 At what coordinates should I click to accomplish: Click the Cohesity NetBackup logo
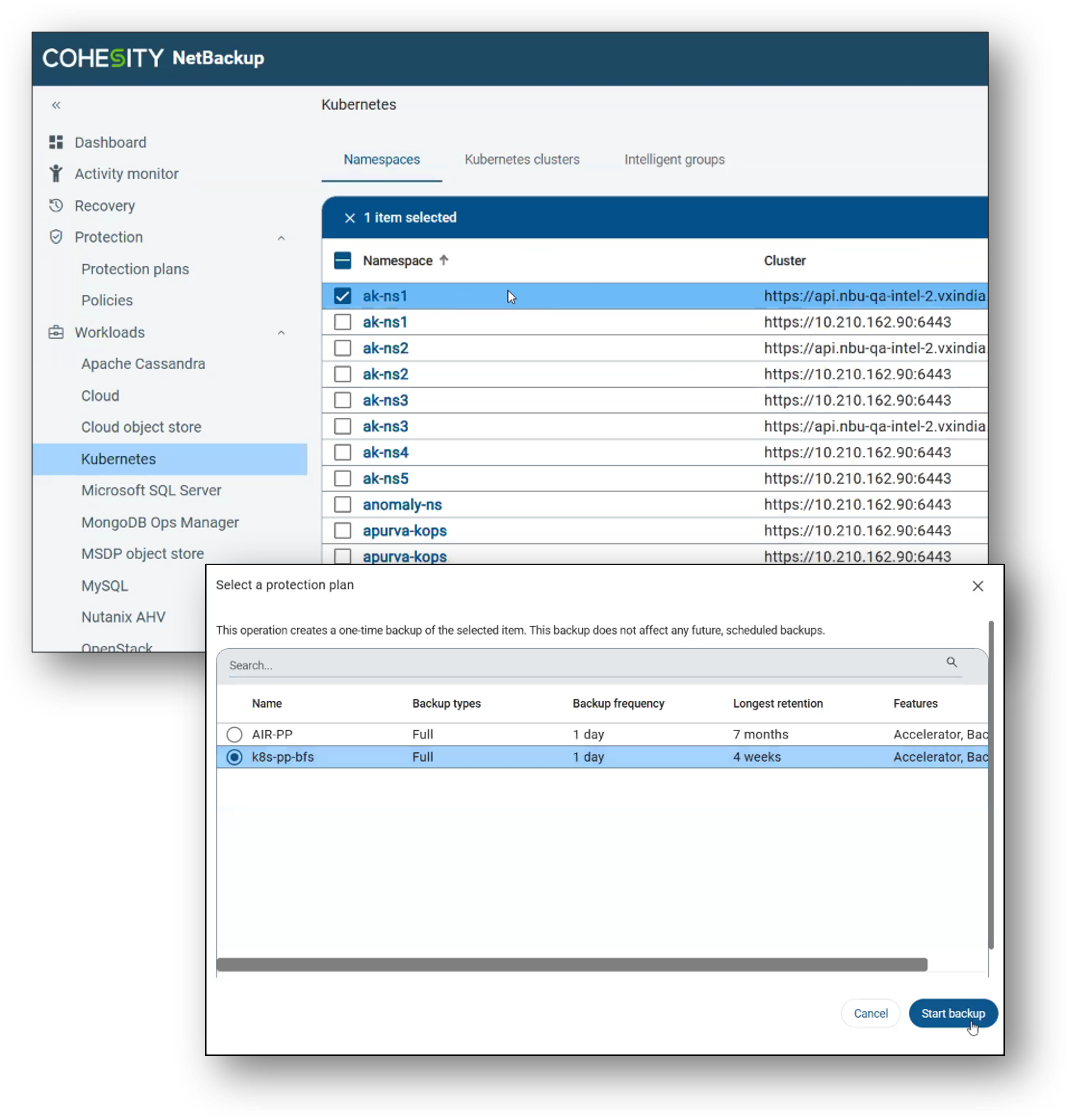point(153,58)
